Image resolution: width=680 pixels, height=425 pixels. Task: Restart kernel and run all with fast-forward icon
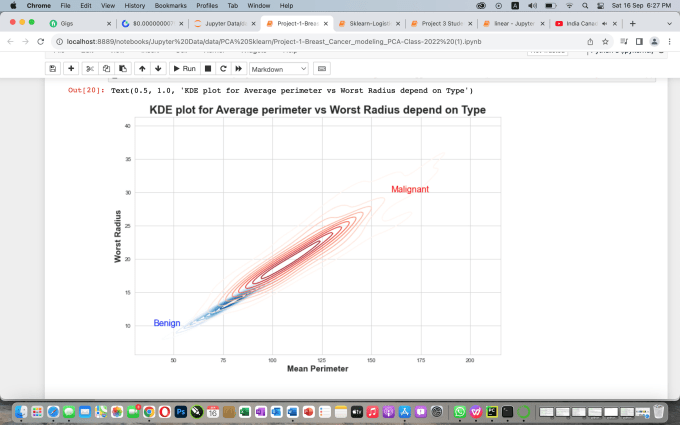coord(238,69)
